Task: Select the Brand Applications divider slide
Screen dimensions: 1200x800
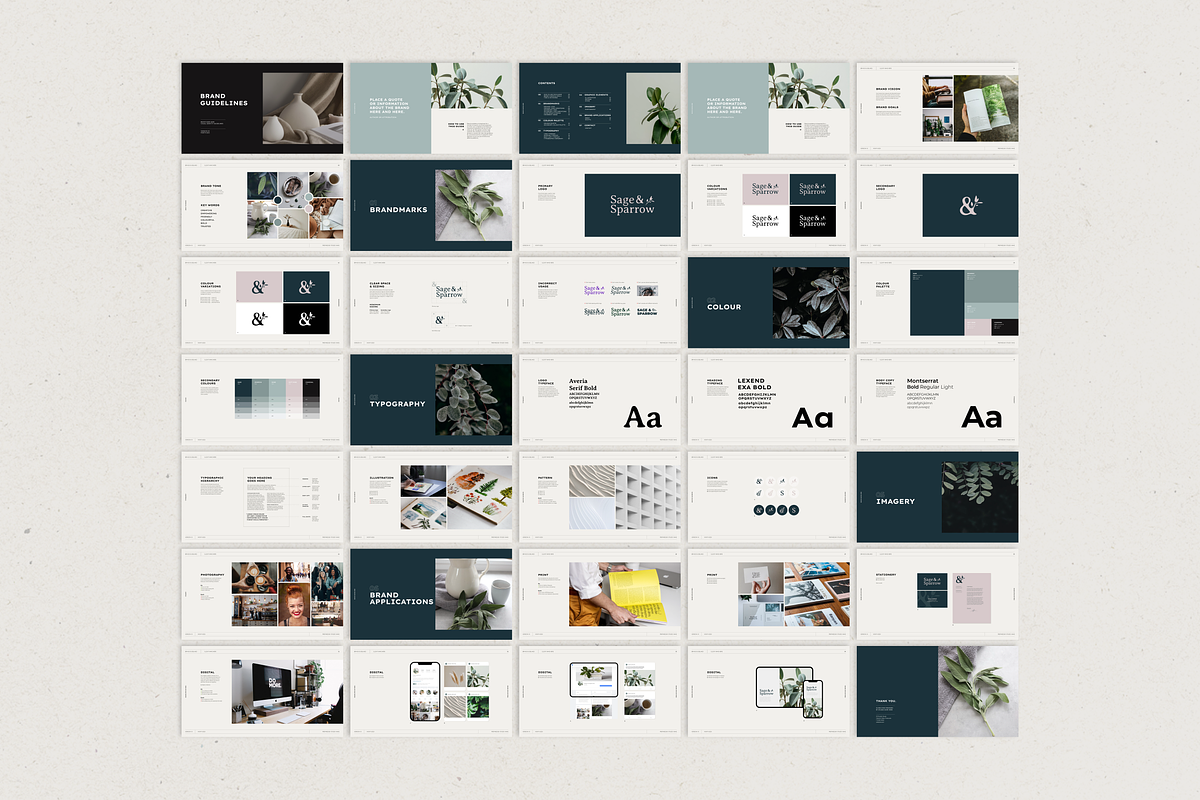Action: [430, 594]
